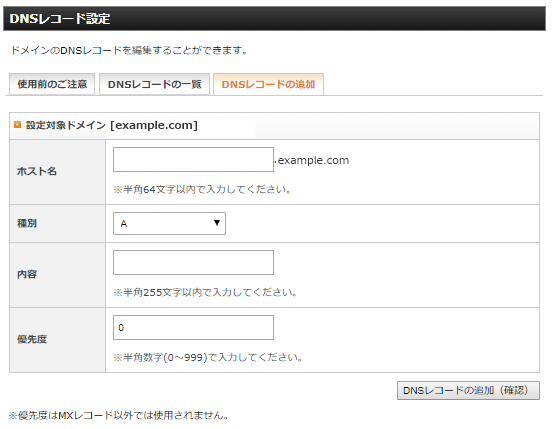Click the 設定対象ドメイン [example.com] heading

pos(112,125)
